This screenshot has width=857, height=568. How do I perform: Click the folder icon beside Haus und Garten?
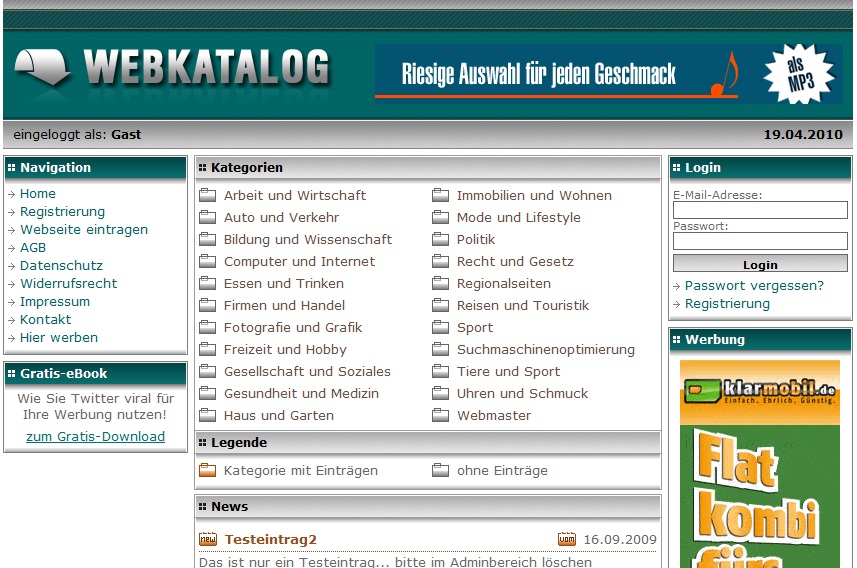click(x=208, y=415)
